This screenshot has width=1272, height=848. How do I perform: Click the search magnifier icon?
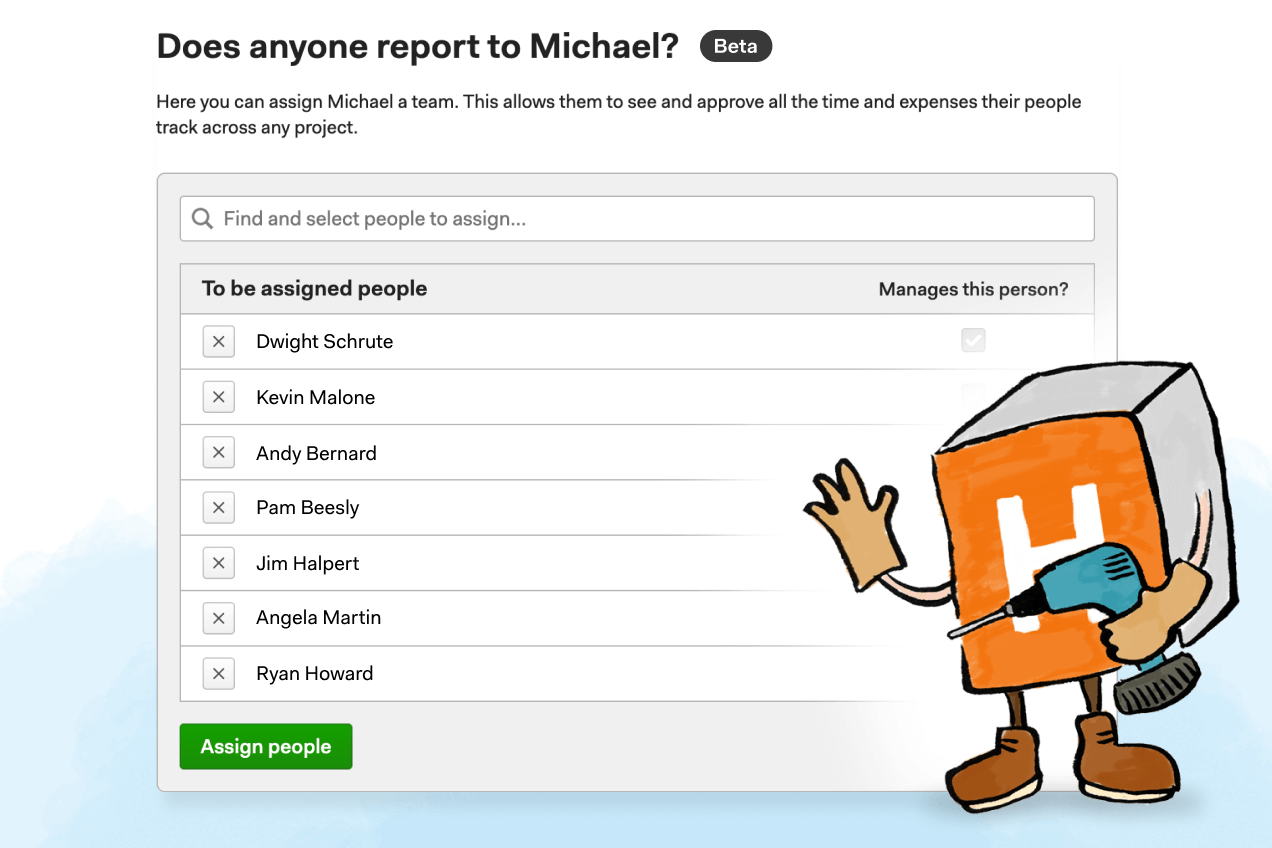click(202, 218)
